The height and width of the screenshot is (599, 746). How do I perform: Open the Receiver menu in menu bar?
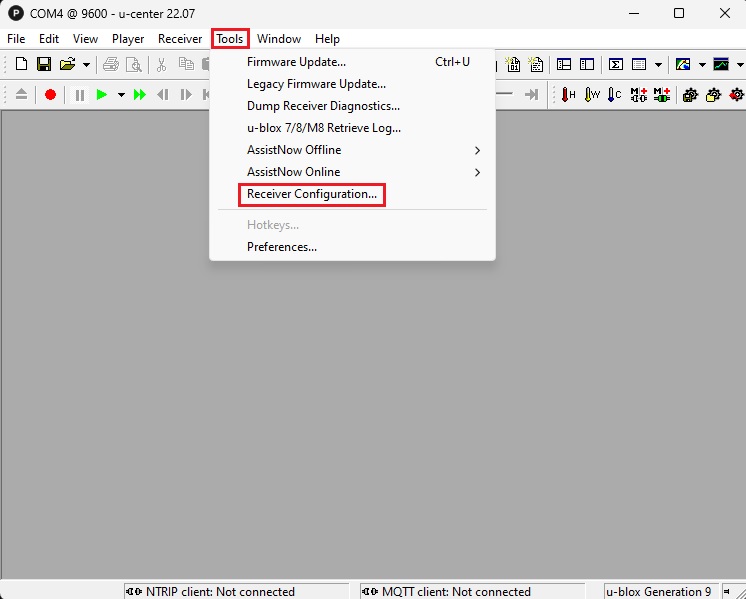(x=180, y=39)
